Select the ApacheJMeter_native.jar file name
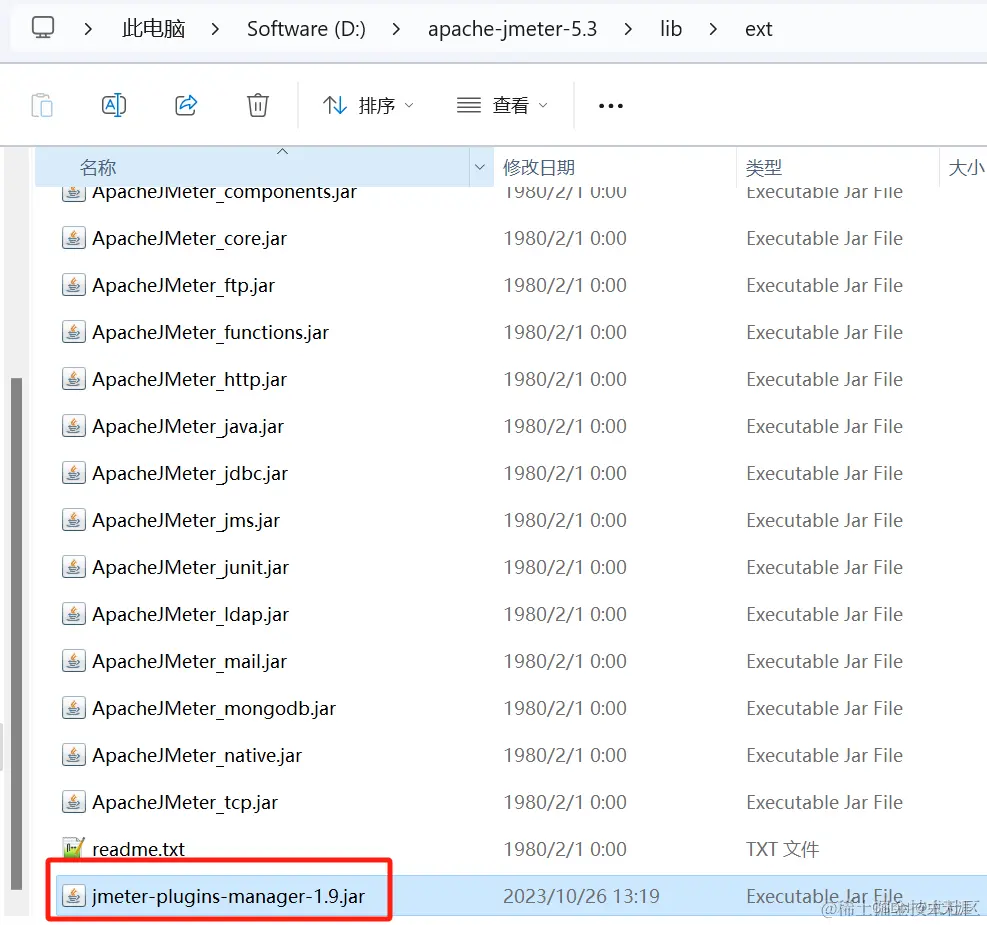 (197, 756)
